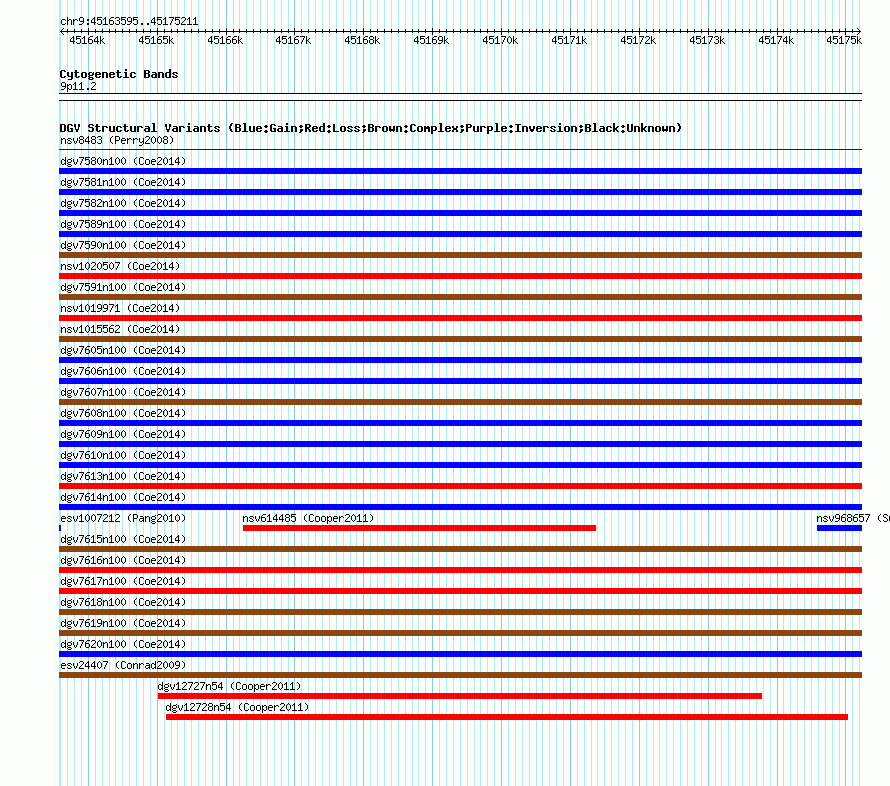Click the blue bar of dgv7620n100
This screenshot has width=890, height=786.
coord(460,654)
